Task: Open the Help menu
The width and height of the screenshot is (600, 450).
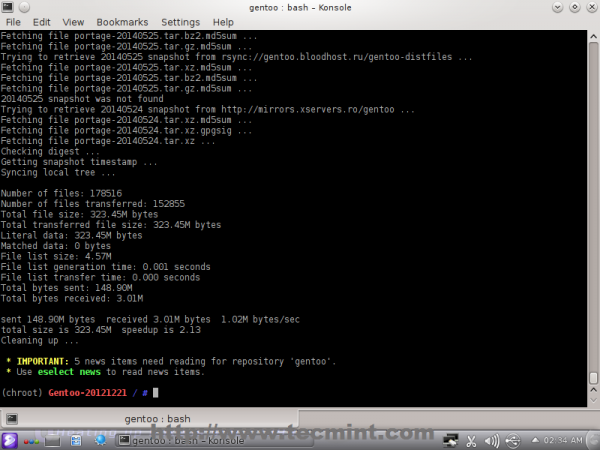Action: click(x=223, y=22)
